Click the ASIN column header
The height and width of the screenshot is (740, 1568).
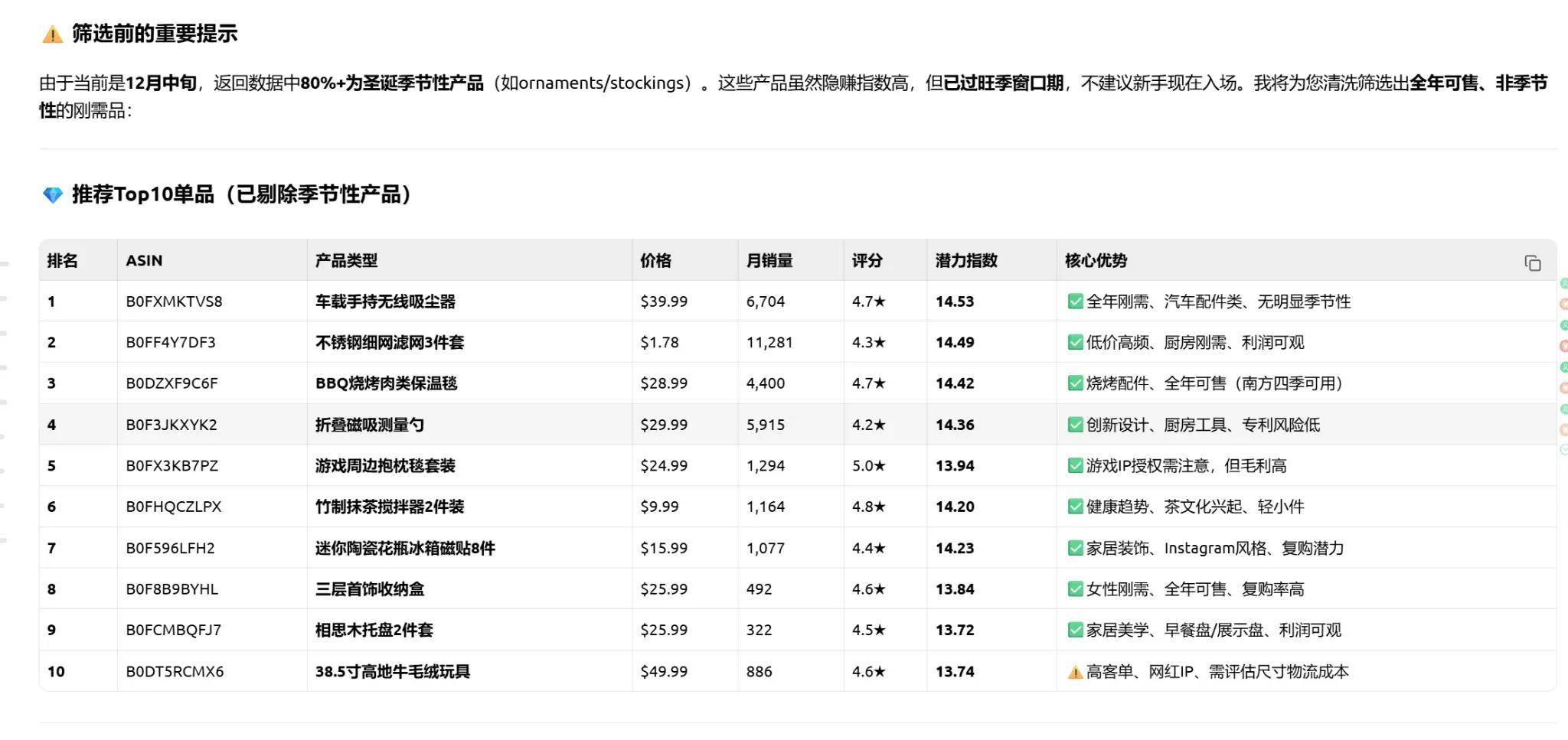click(144, 260)
